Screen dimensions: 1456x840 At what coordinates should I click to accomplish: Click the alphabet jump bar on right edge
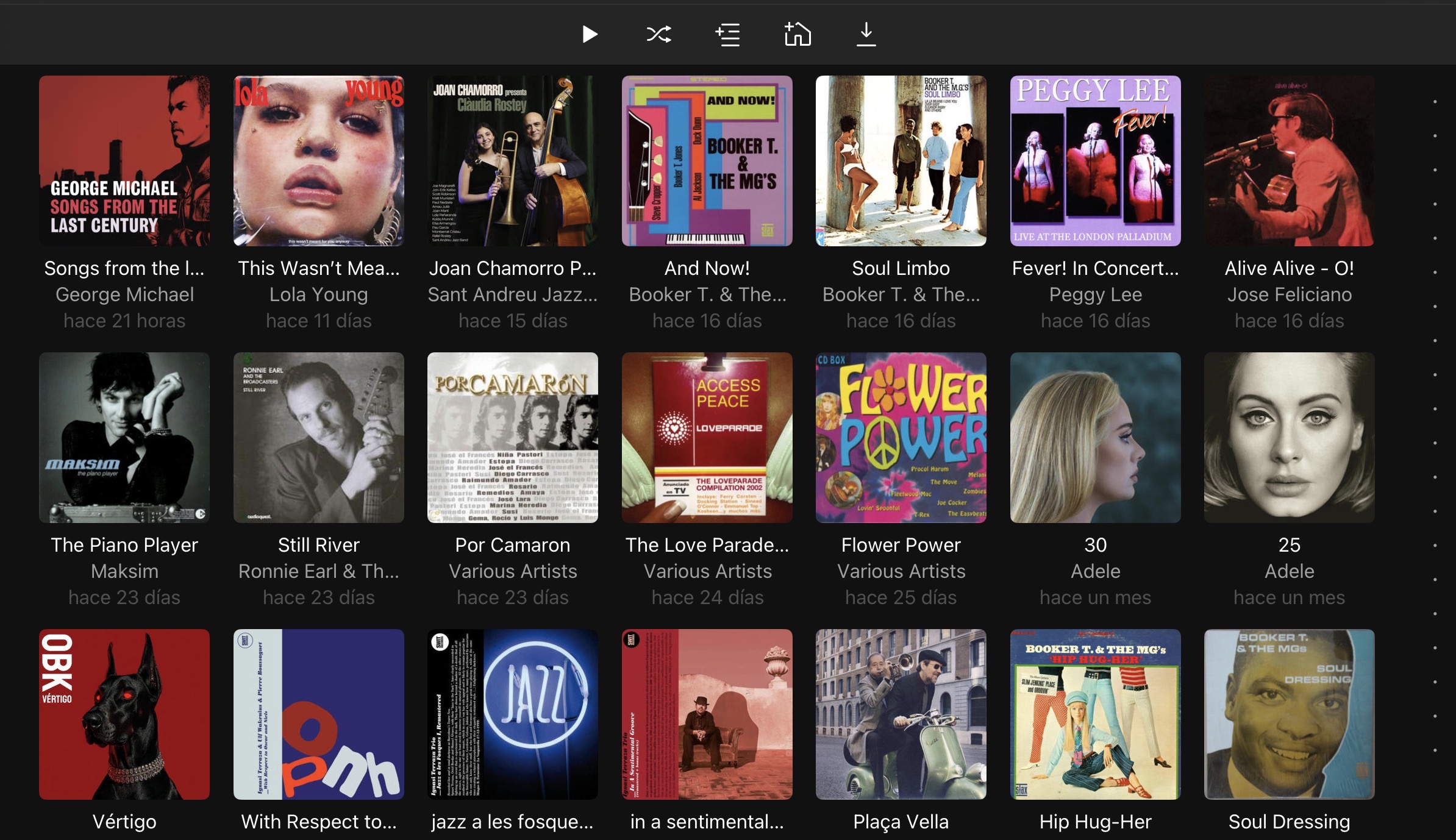pyautogui.click(x=1435, y=427)
